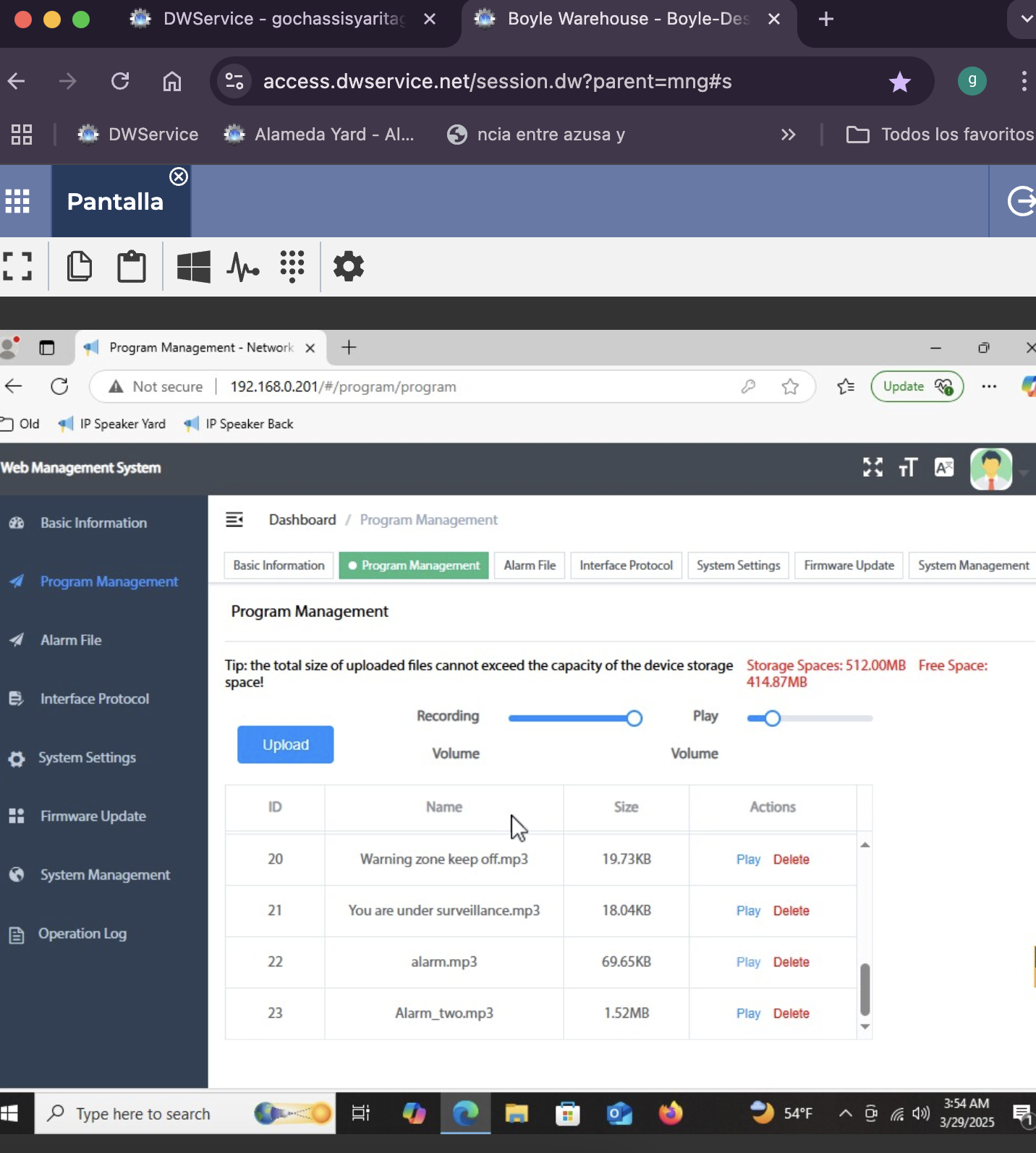
Task: Open Edge settings and more menu
Action: coord(989,386)
